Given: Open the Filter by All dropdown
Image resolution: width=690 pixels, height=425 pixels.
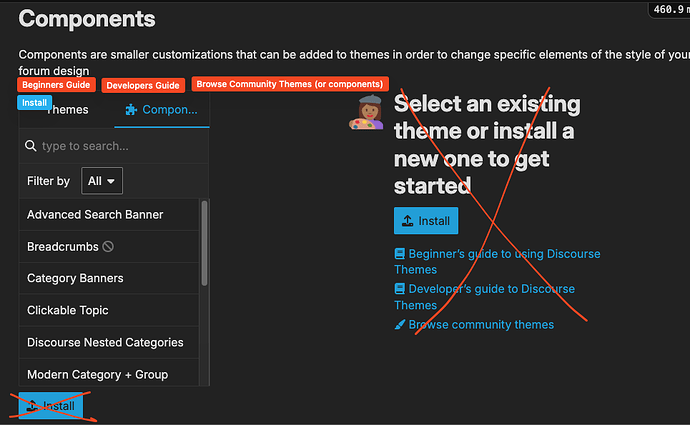Looking at the screenshot, I should point(102,181).
